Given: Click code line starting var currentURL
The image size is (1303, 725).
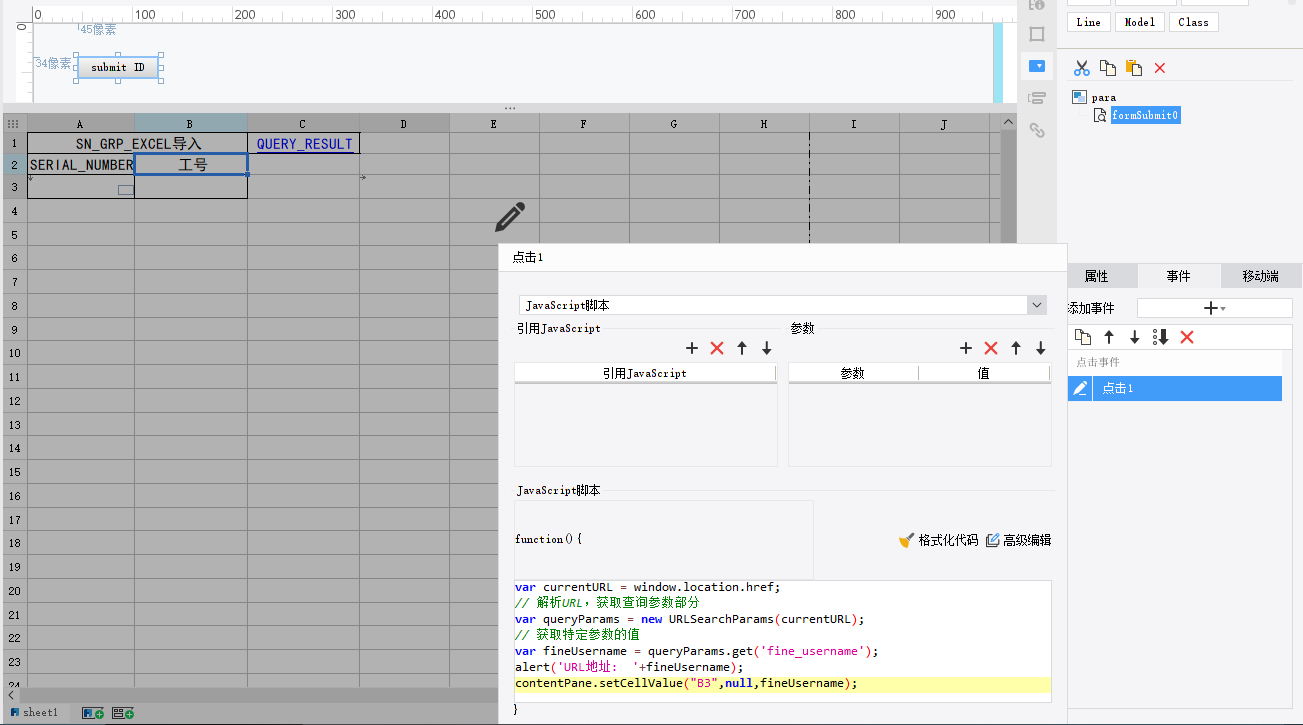Looking at the screenshot, I should 647,587.
